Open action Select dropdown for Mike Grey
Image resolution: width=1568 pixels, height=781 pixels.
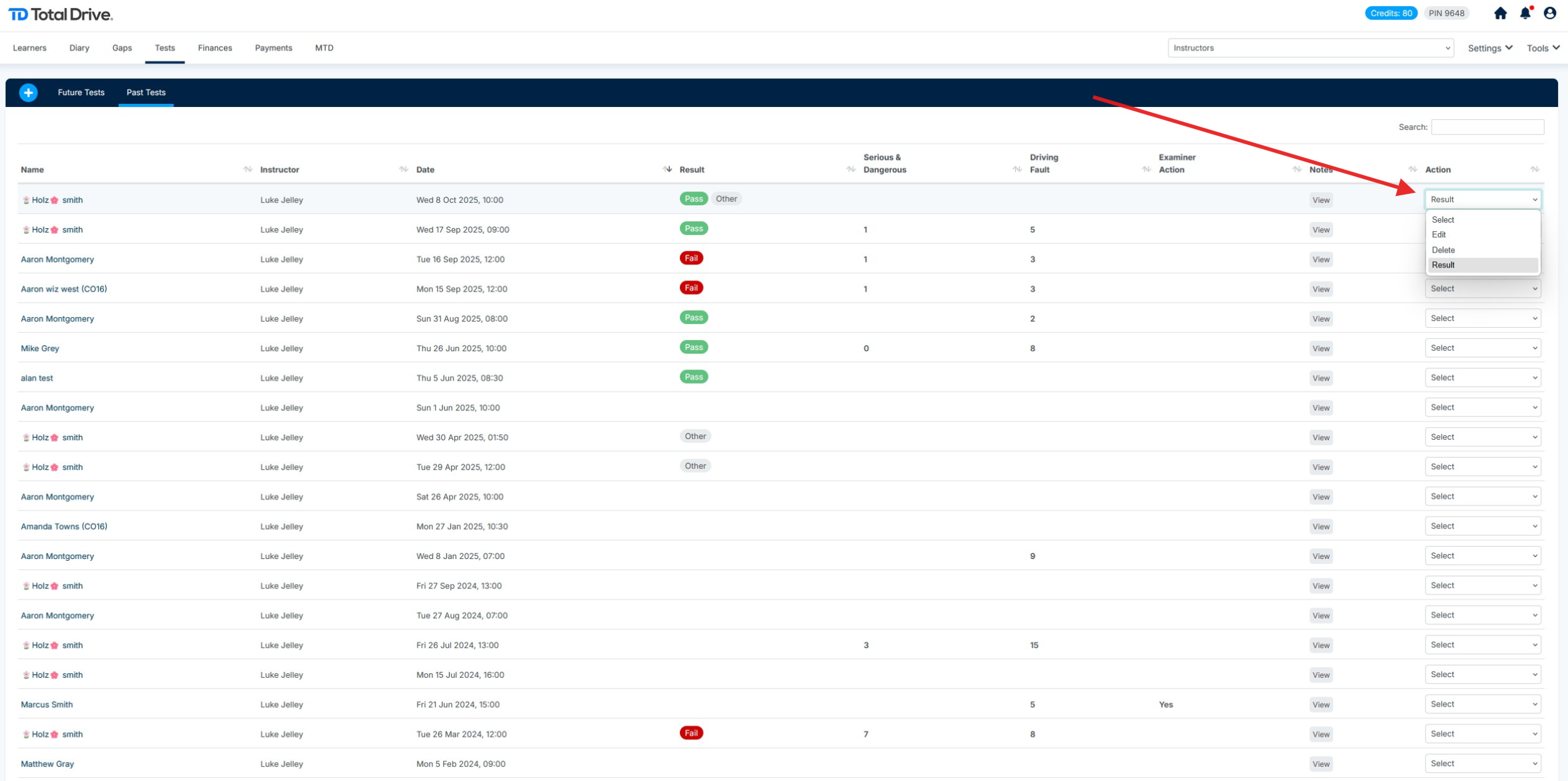(x=1482, y=348)
